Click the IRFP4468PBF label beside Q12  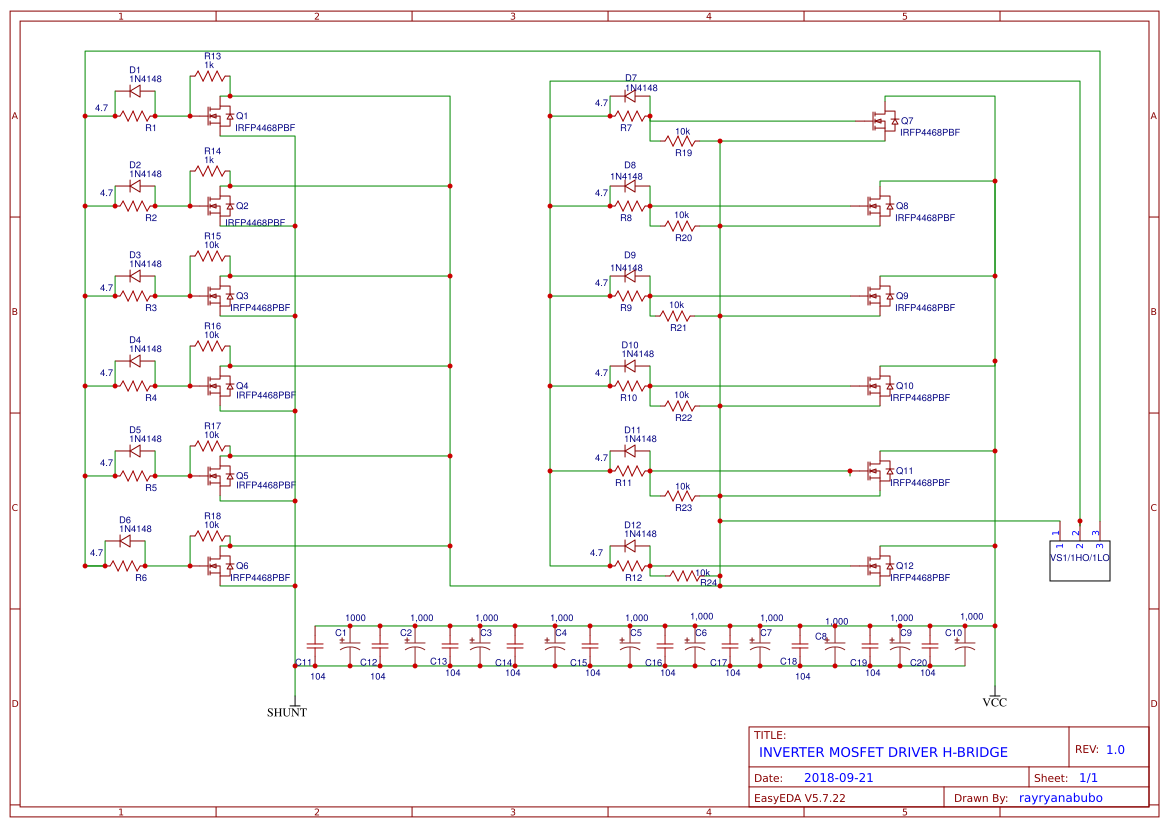point(920,578)
